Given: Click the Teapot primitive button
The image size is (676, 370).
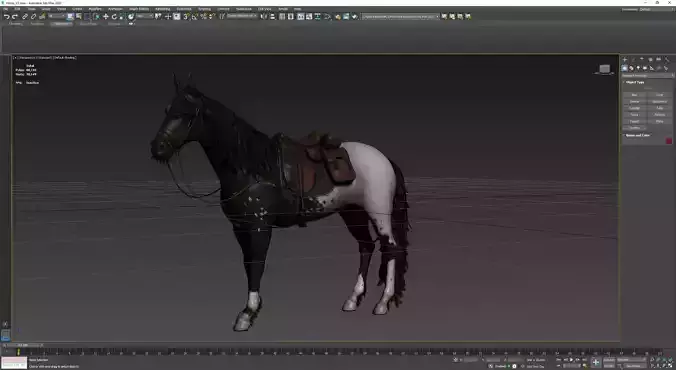Looking at the screenshot, I should 634,121.
